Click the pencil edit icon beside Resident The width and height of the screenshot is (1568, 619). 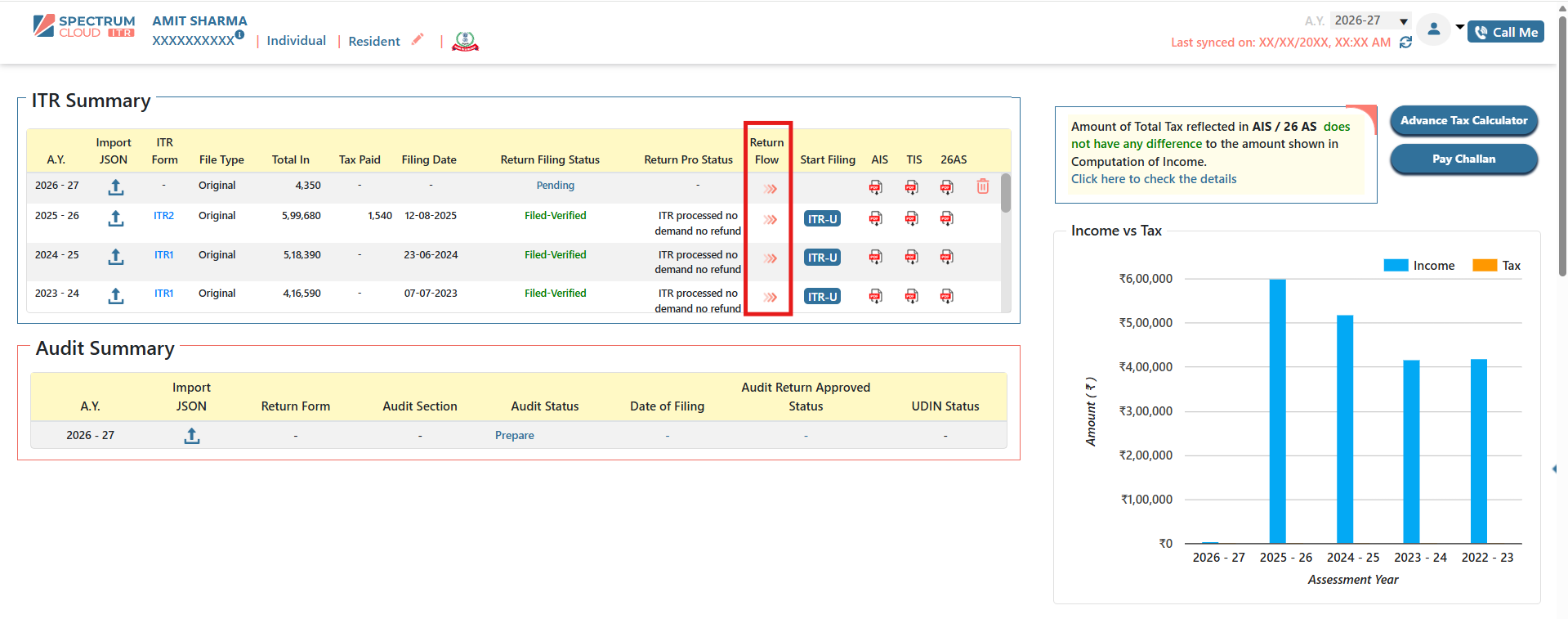point(418,39)
